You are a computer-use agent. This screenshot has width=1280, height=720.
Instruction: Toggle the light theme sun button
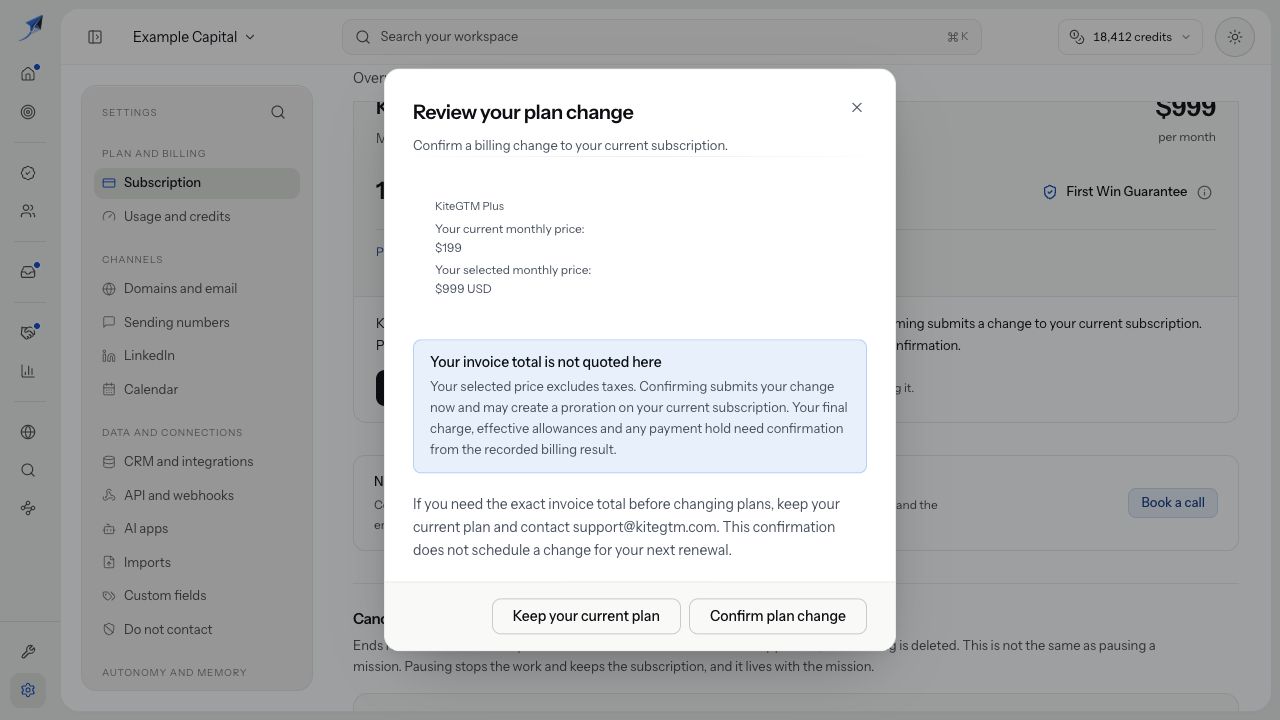coord(1235,37)
